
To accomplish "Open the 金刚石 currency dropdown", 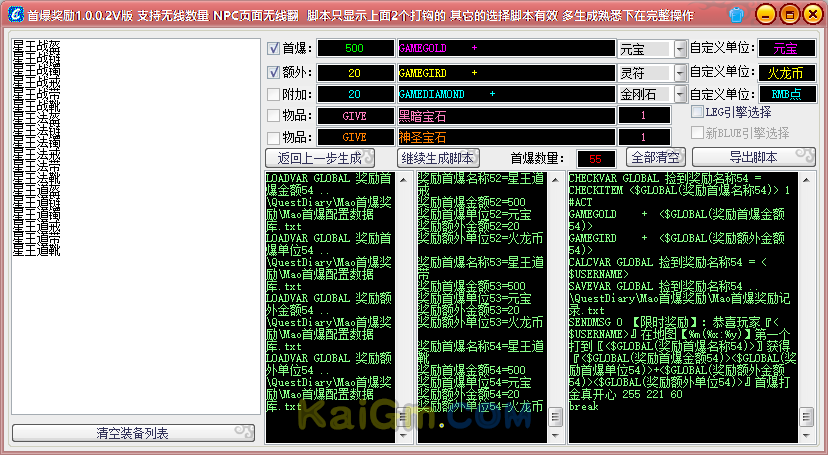I will coord(680,94).
